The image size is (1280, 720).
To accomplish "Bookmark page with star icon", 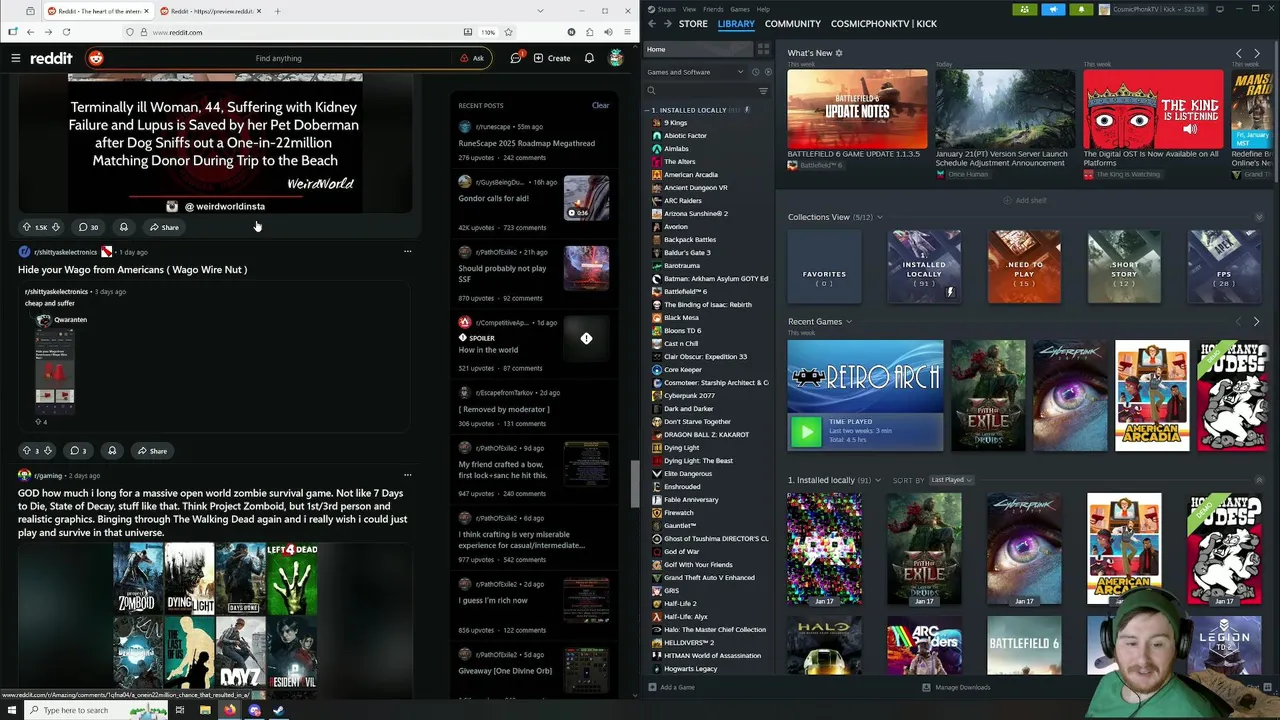I will (x=508, y=32).
